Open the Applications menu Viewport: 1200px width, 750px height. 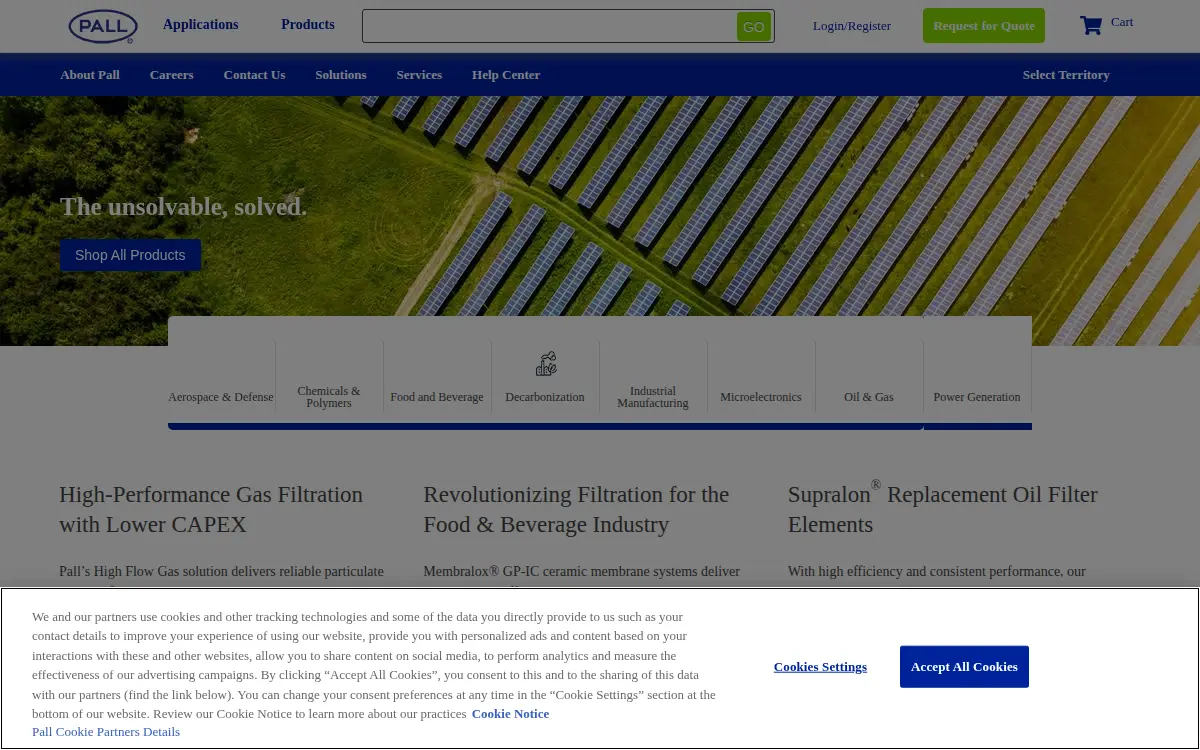[201, 25]
